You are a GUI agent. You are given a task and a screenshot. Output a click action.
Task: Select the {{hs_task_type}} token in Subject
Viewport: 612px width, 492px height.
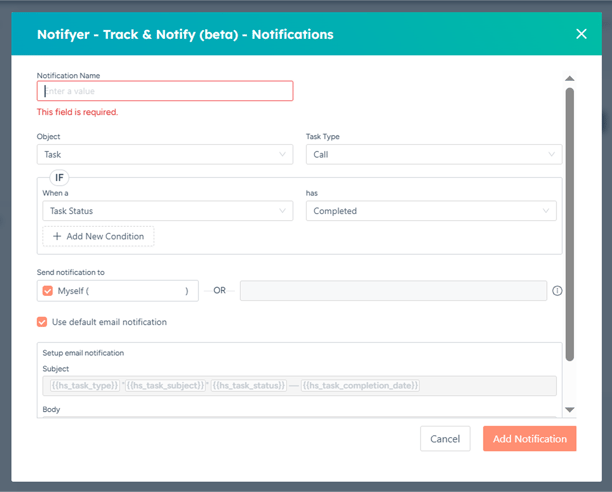[x=84, y=385]
